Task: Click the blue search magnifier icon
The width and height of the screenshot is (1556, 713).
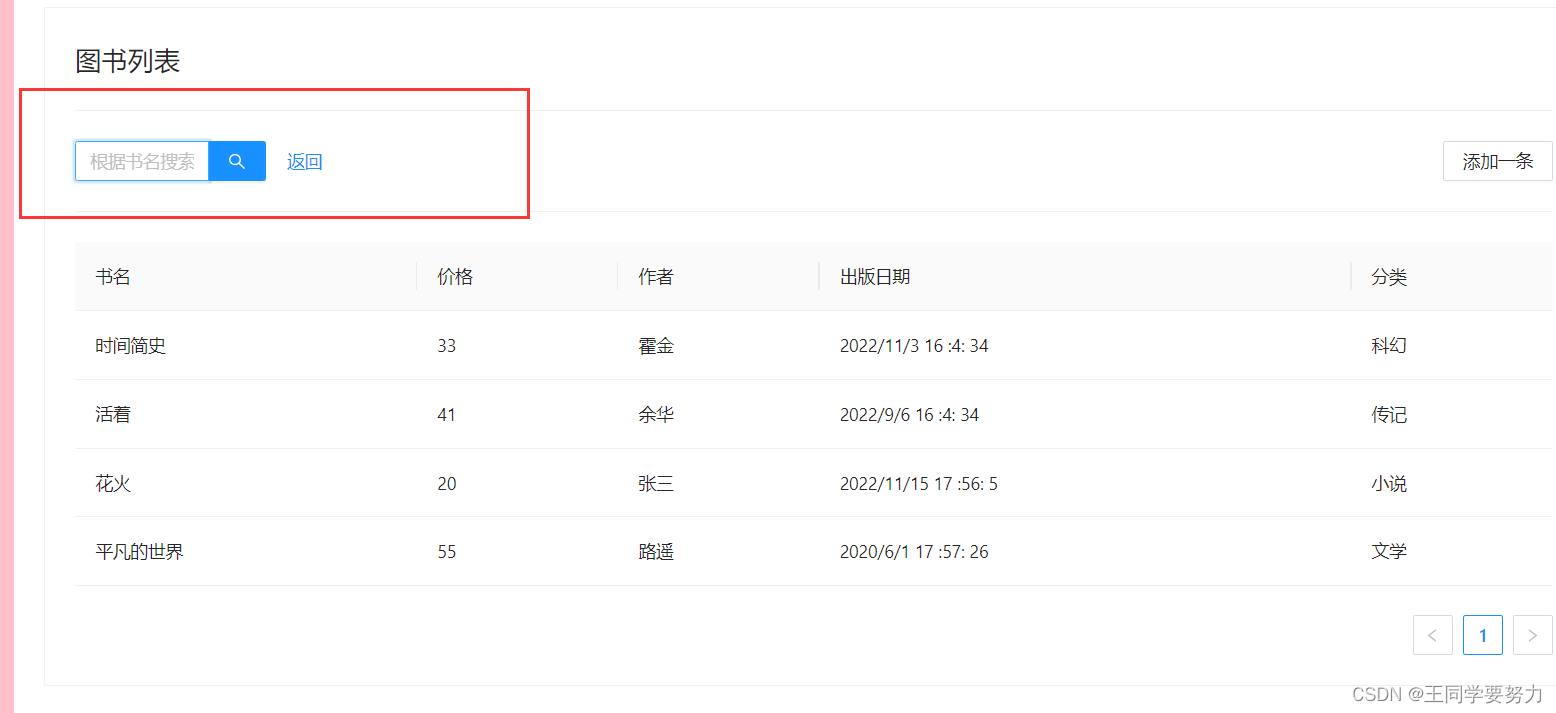Action: [x=236, y=160]
